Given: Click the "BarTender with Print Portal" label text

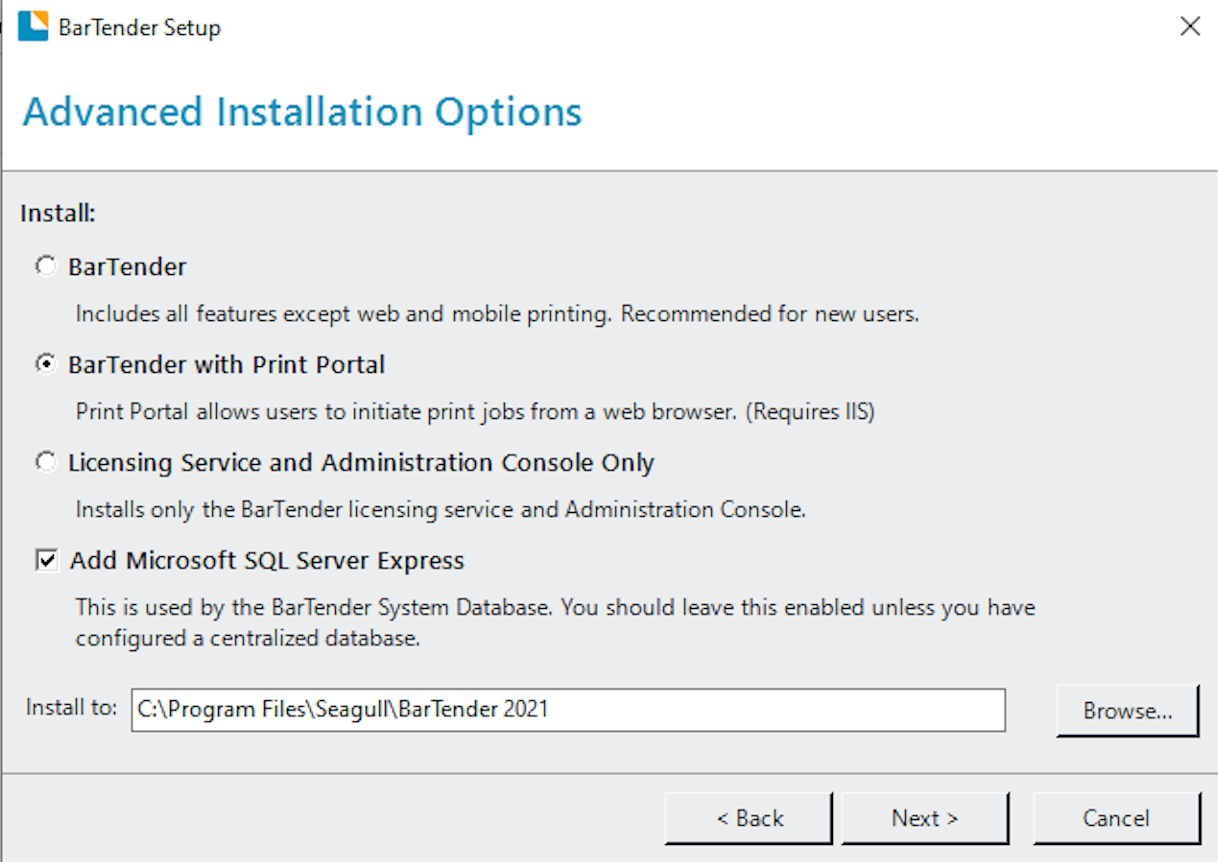Looking at the screenshot, I should (x=226, y=365).
